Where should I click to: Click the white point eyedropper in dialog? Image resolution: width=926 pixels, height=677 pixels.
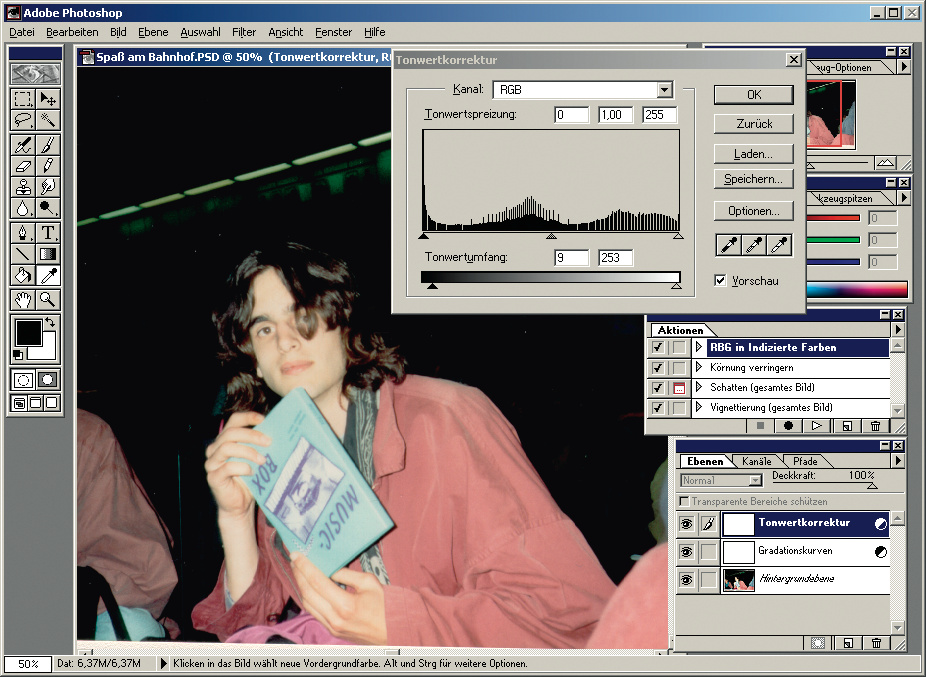coord(779,245)
